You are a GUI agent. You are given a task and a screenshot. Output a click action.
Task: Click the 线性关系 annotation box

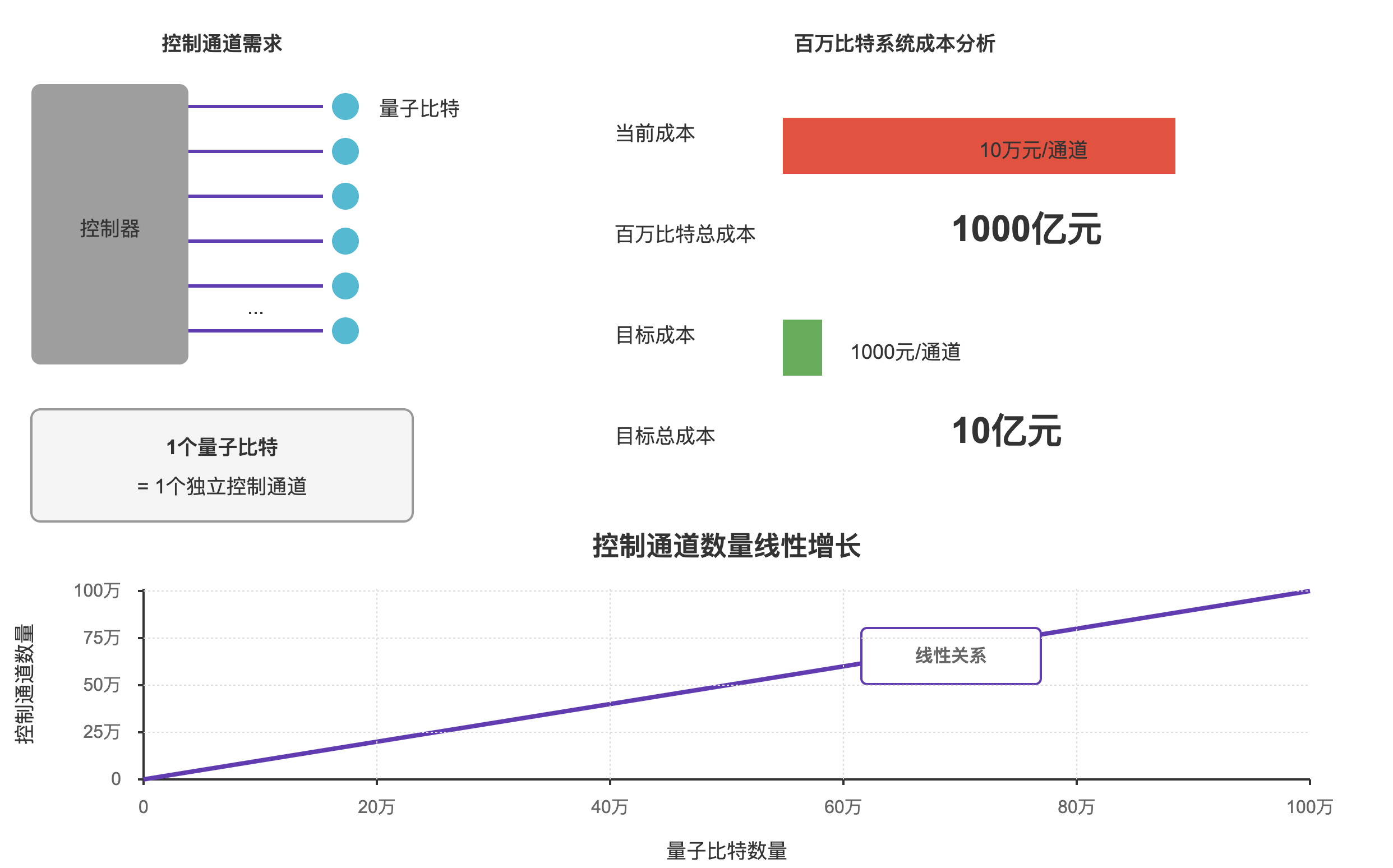click(951, 655)
